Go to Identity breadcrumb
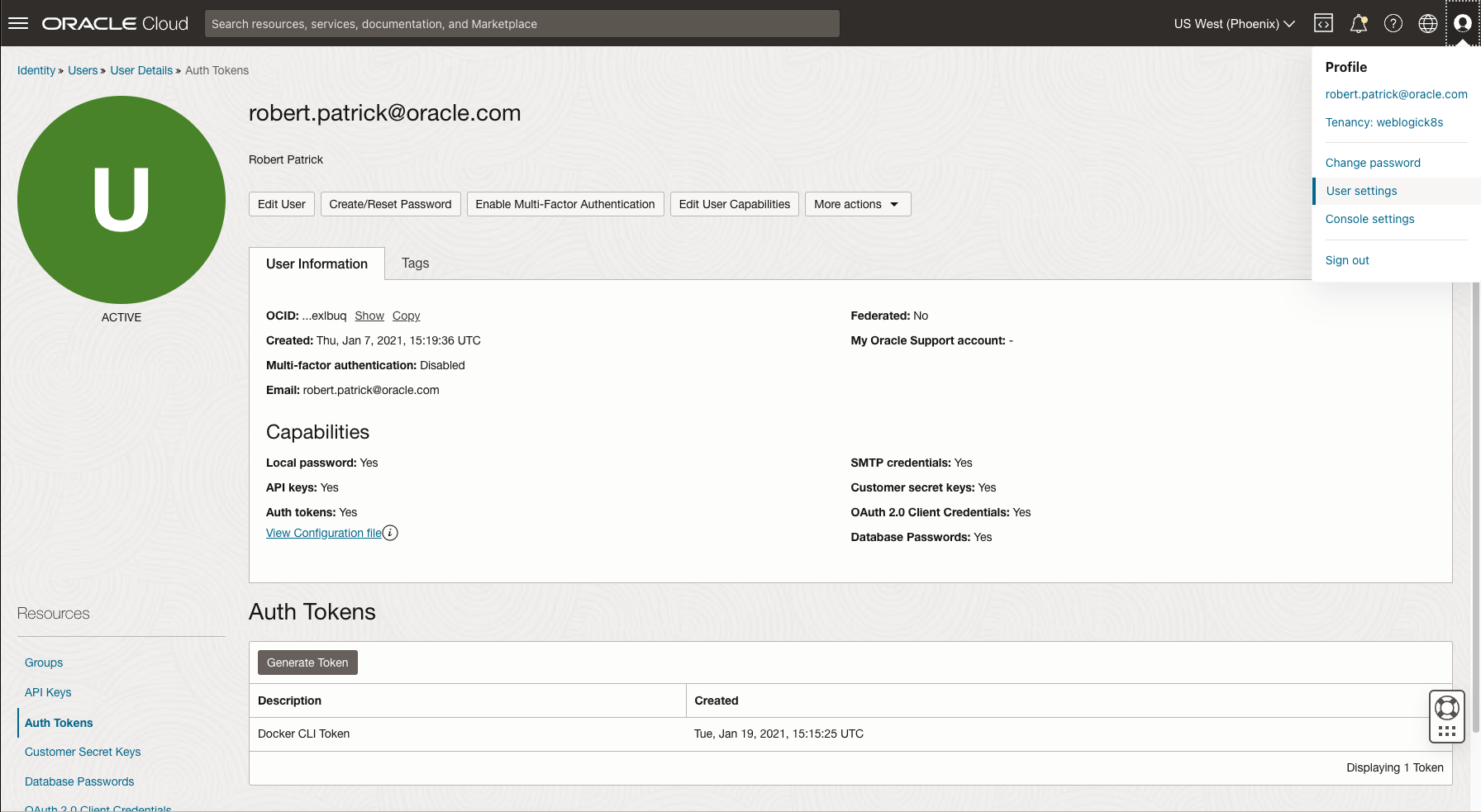 tap(36, 70)
